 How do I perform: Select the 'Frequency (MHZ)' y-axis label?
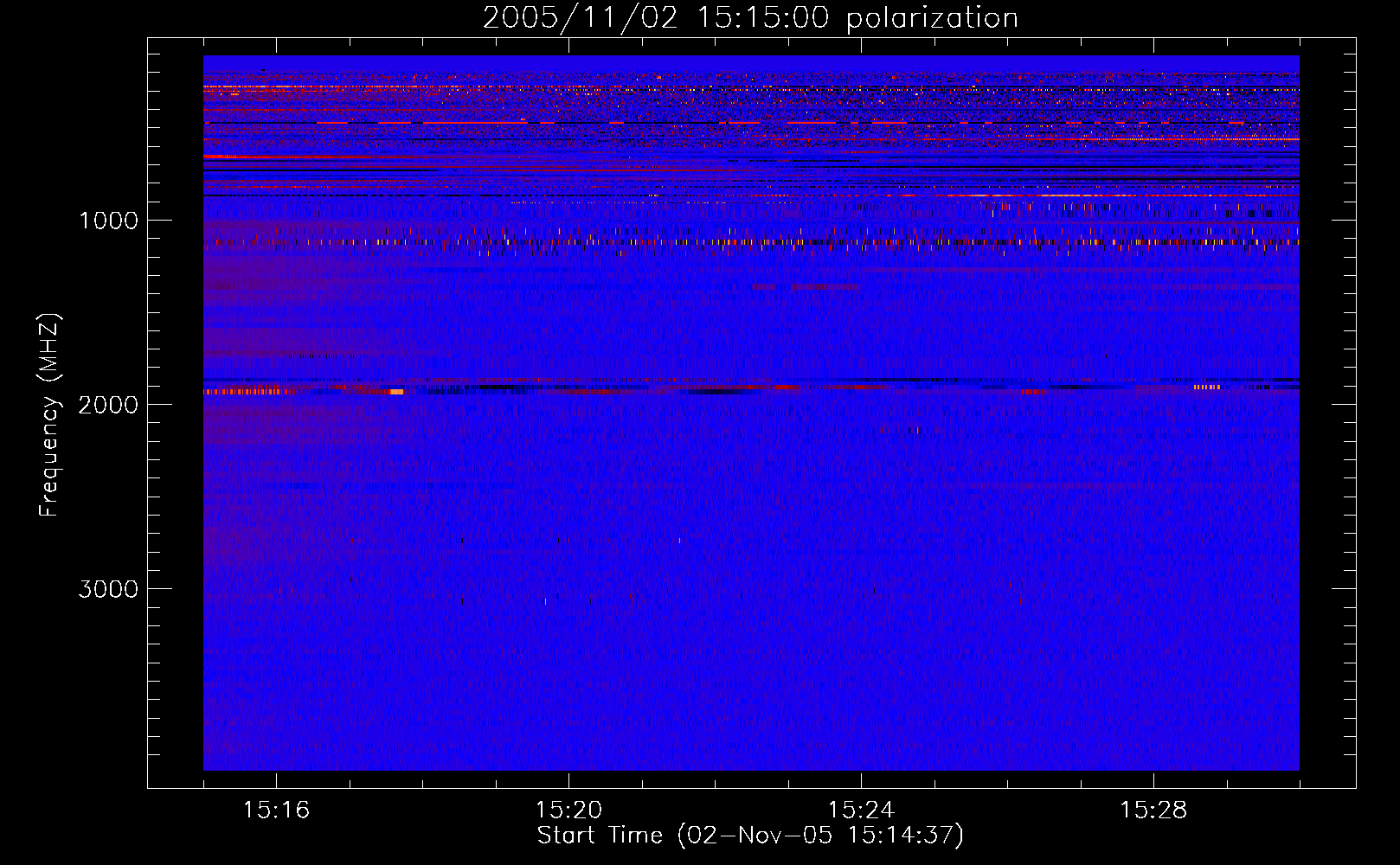[49, 414]
